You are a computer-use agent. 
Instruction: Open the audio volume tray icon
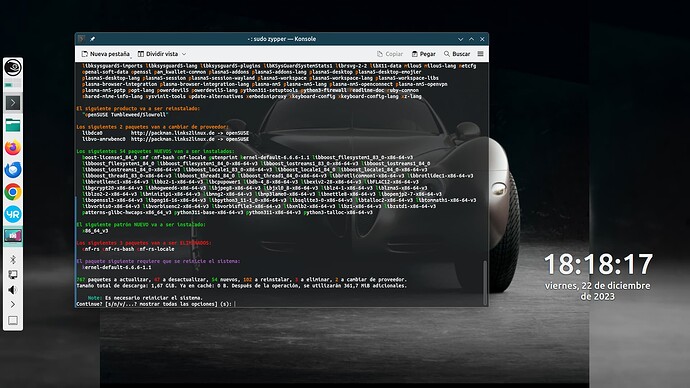point(13,290)
